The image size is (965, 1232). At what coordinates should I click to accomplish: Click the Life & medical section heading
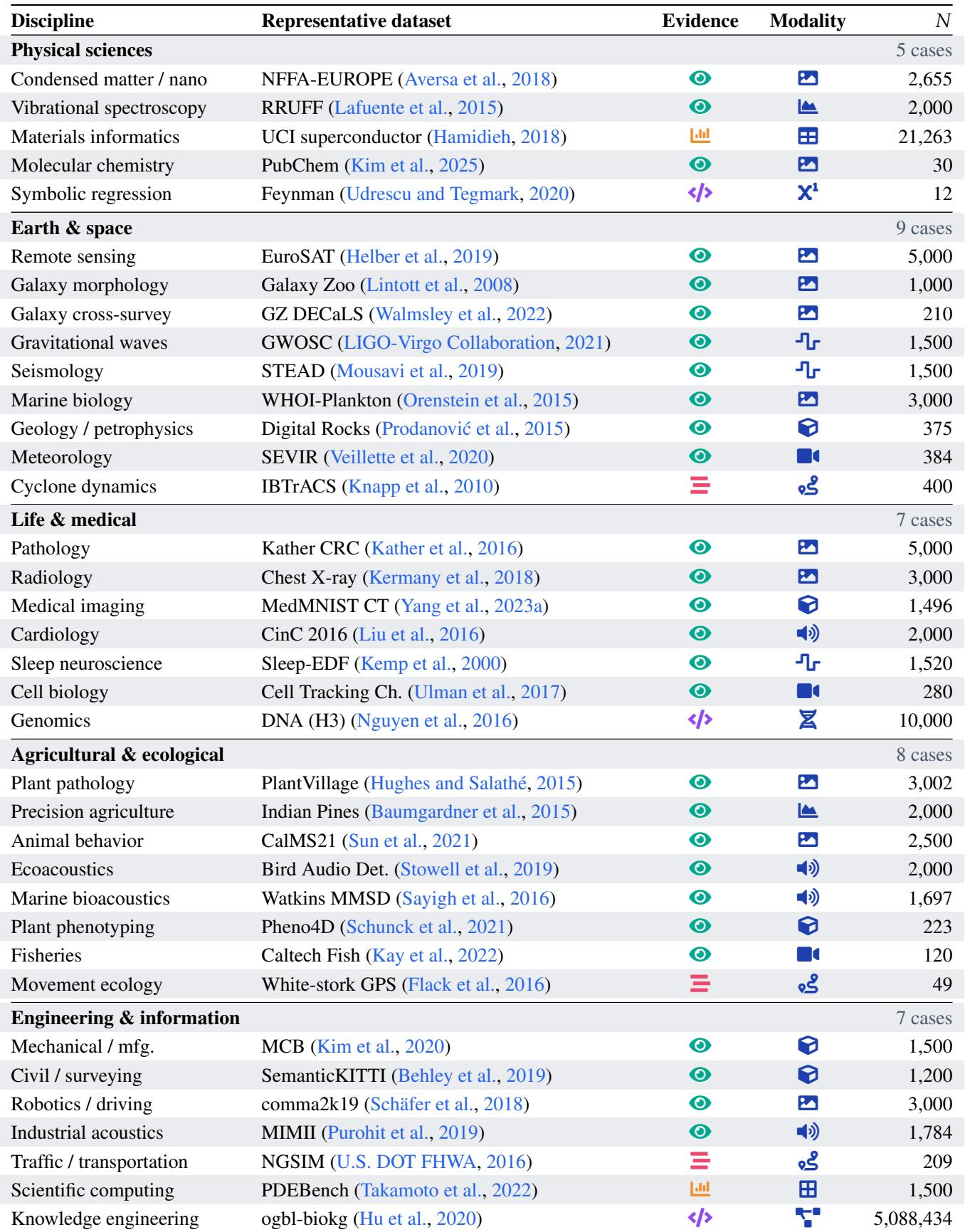[x=73, y=520]
